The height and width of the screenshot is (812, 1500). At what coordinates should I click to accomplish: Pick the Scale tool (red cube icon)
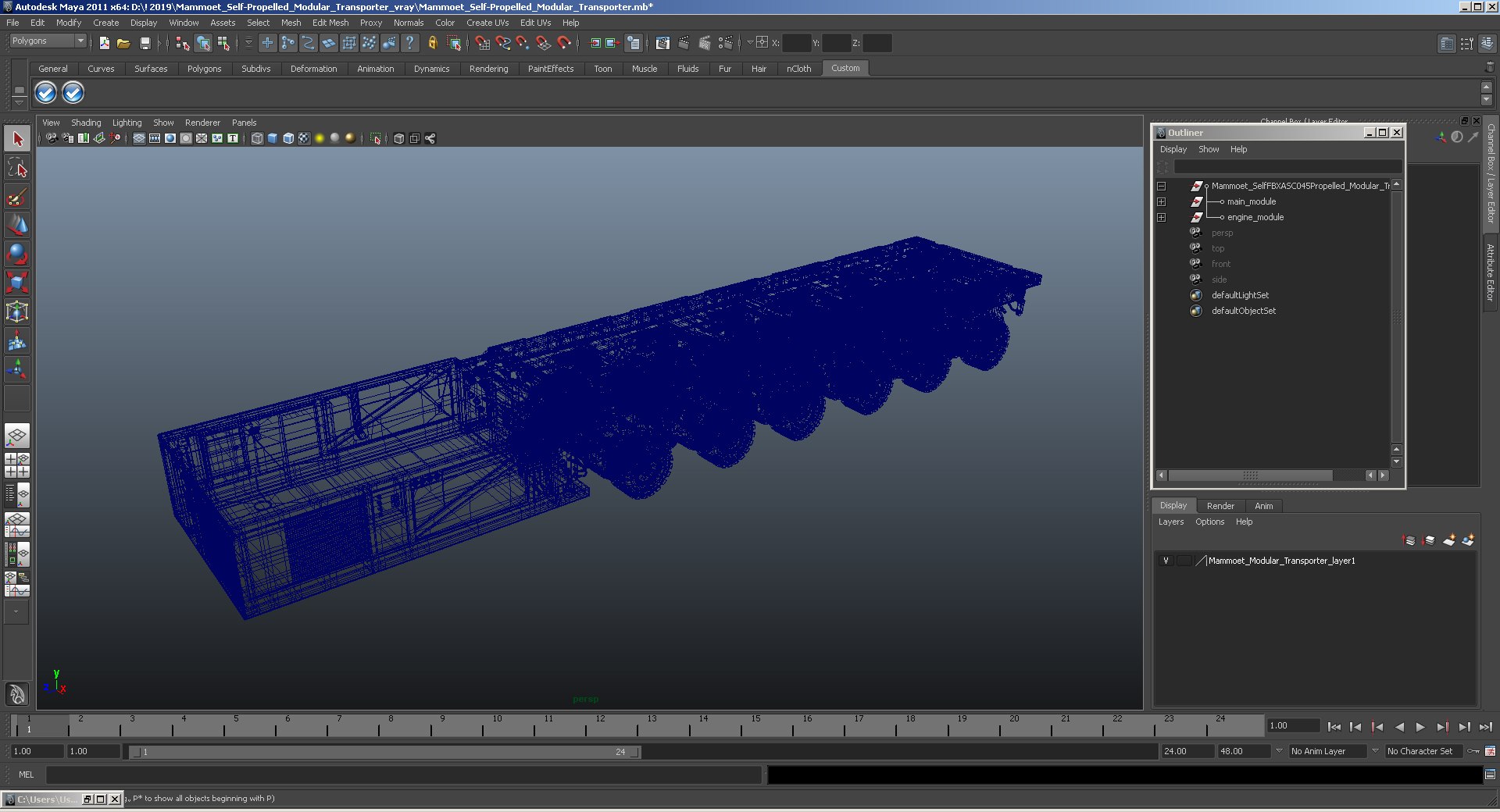(x=17, y=282)
